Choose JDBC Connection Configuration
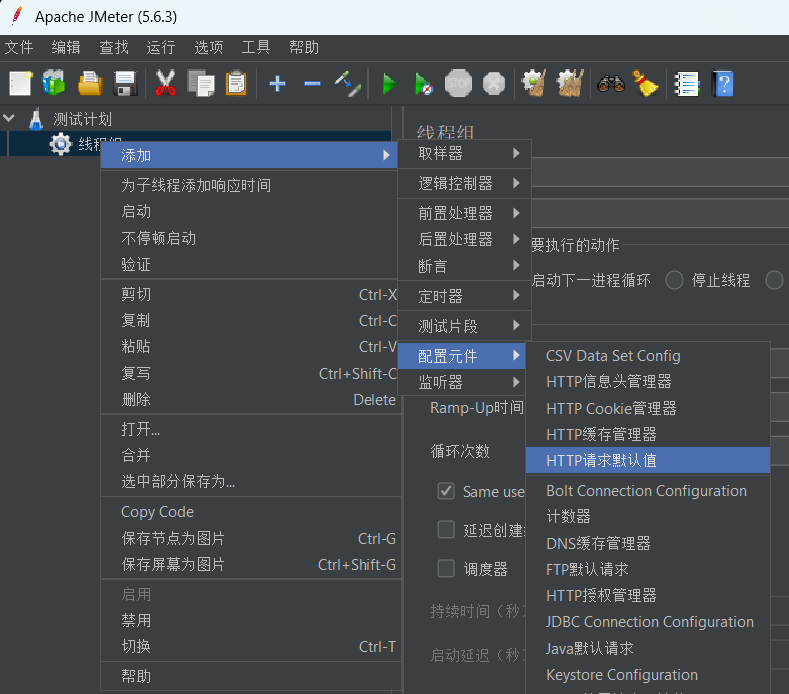Image resolution: width=789 pixels, height=694 pixels. (x=648, y=622)
